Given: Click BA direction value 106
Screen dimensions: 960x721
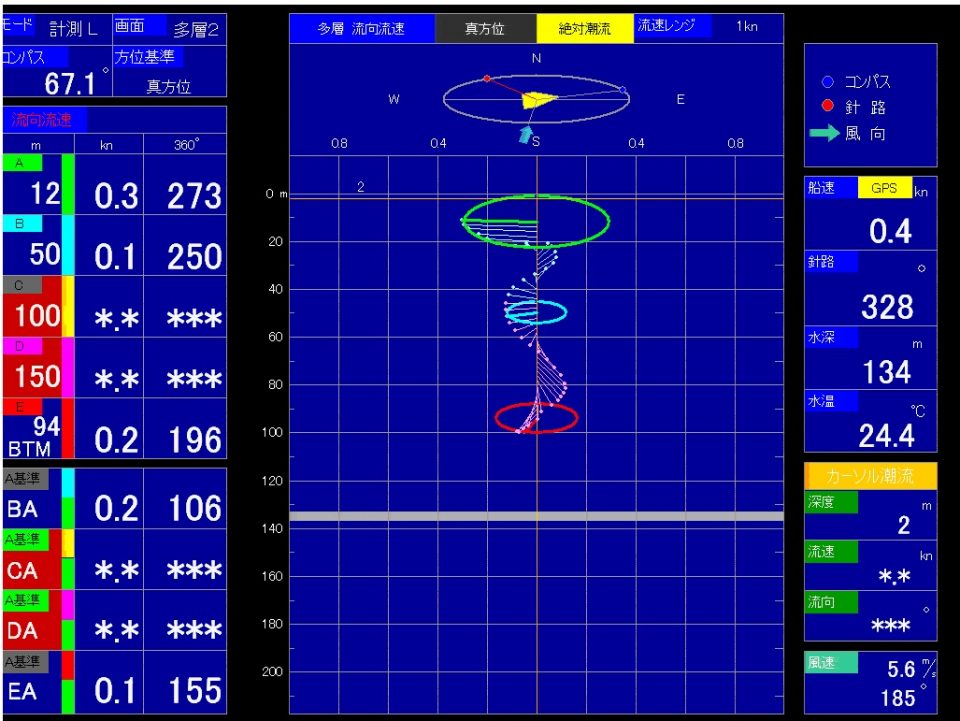Looking at the screenshot, I should (194, 508).
